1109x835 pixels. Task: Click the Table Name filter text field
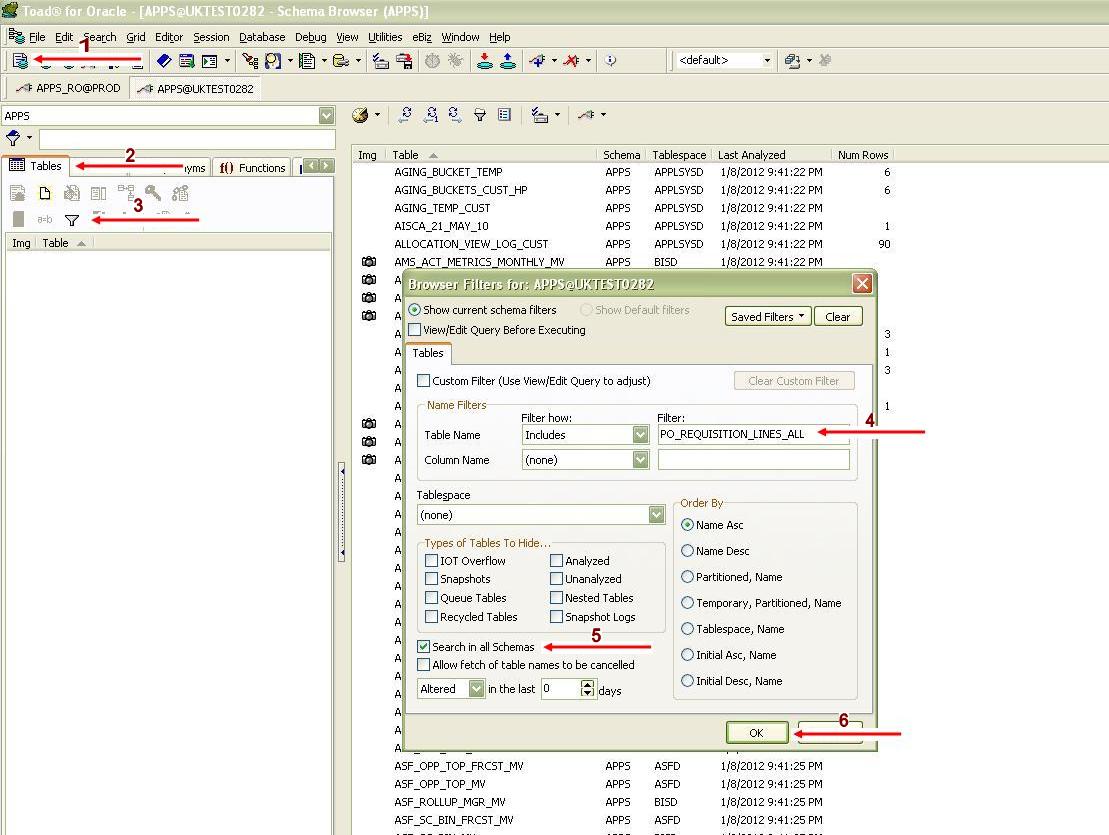[753, 434]
